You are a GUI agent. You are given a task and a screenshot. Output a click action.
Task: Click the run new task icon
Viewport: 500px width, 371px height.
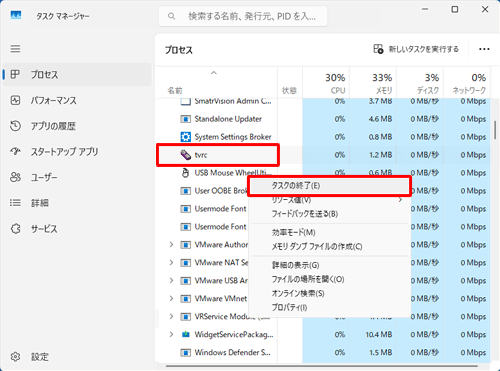click(x=378, y=49)
